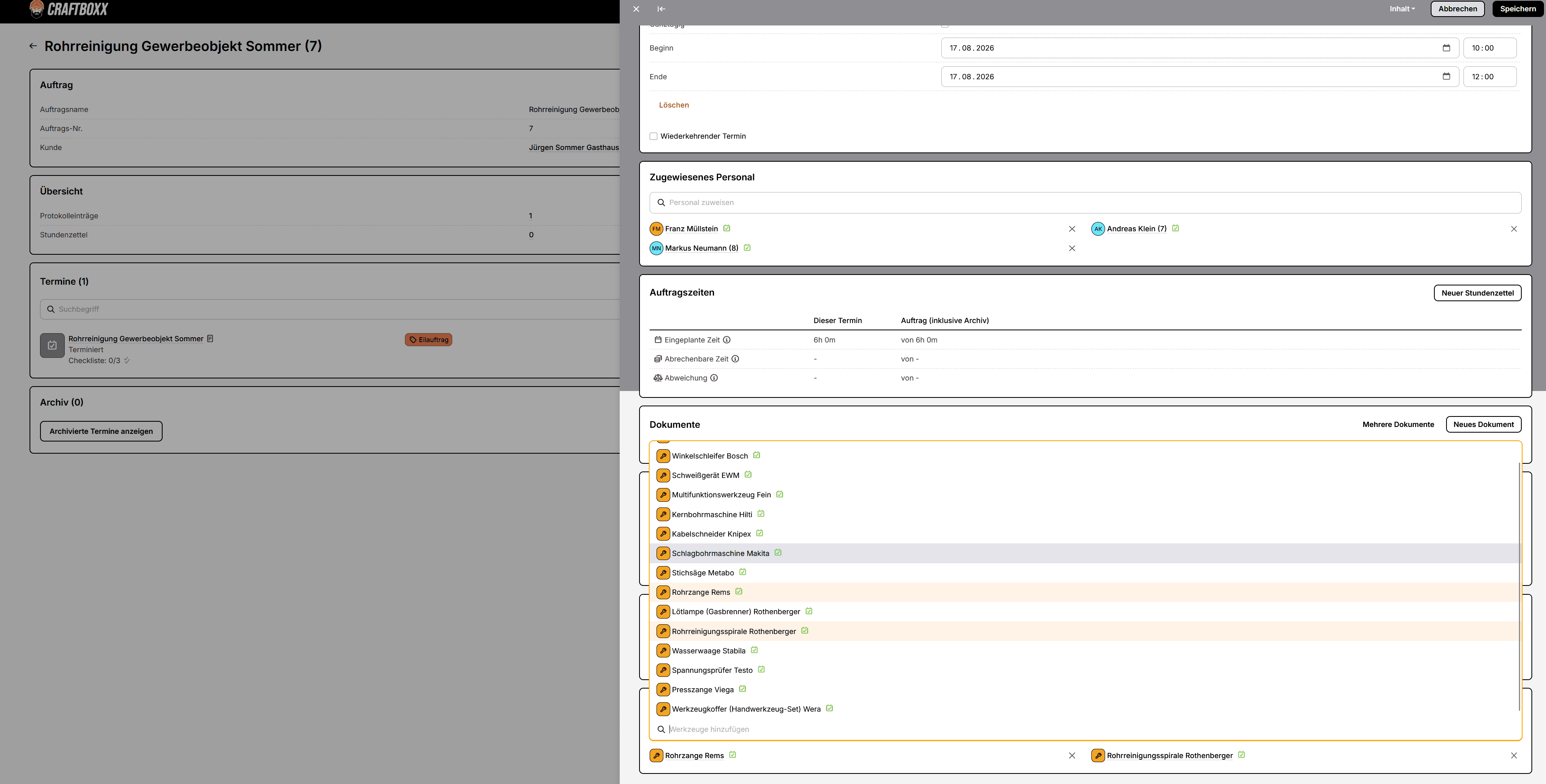Click tool icon of Wasserwaage Stabila
Screen dimensions: 1546x784
click(x=663, y=651)
